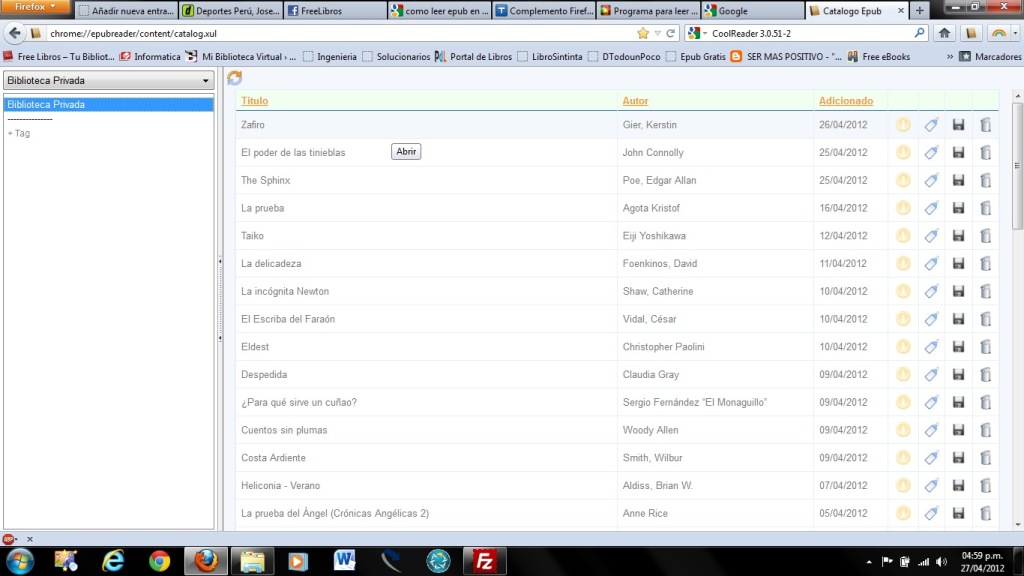The height and width of the screenshot is (576, 1024).
Task: Click the back navigation arrow
Action: (15, 31)
